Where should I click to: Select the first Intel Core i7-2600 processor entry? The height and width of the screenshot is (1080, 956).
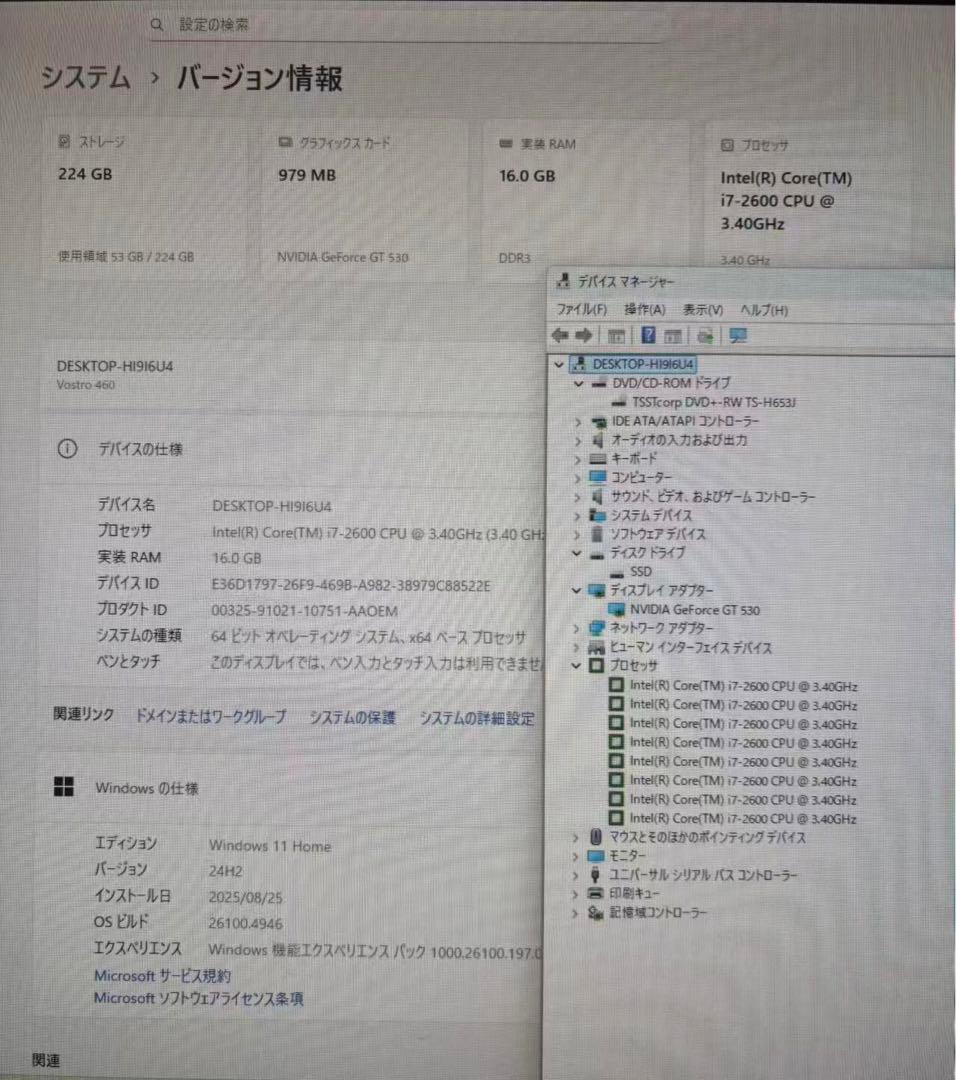pyautogui.click(x=745, y=685)
